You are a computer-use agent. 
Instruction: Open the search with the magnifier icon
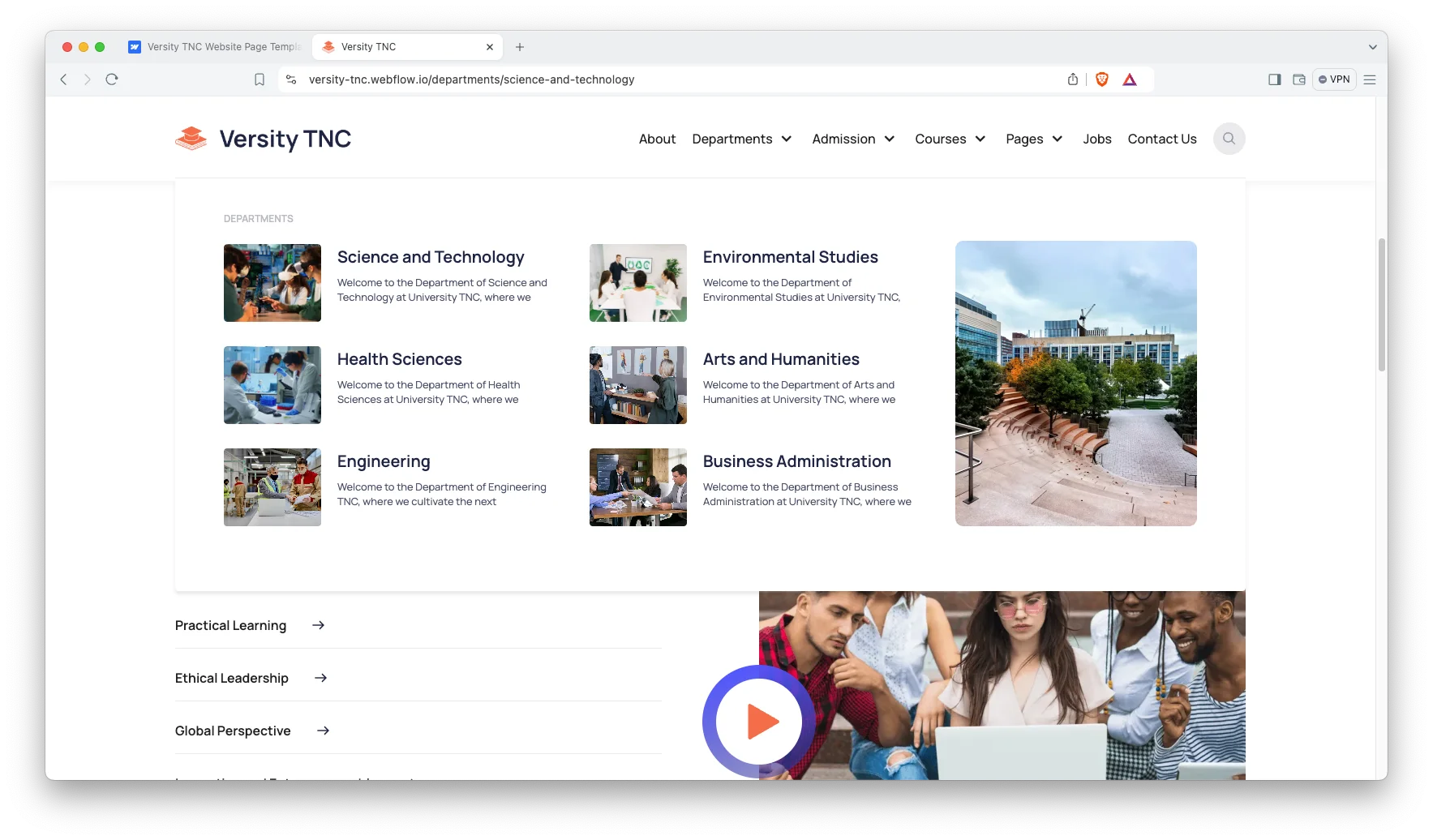click(x=1229, y=139)
